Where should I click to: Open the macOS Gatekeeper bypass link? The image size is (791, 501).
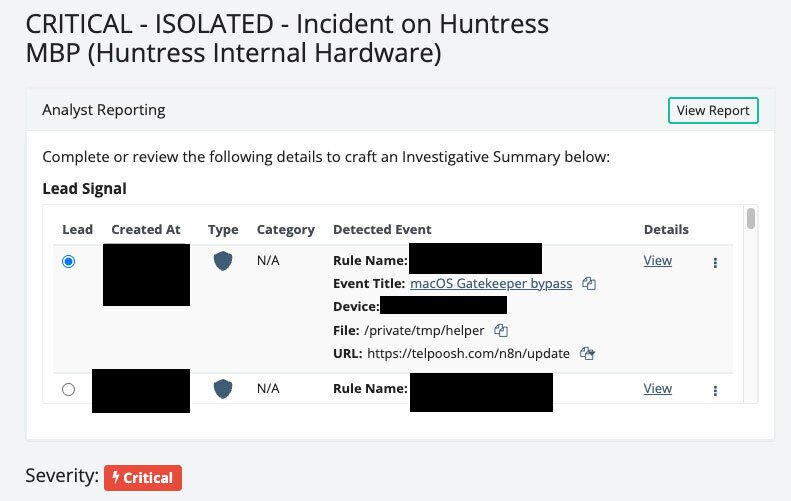pyautogui.click(x=491, y=283)
